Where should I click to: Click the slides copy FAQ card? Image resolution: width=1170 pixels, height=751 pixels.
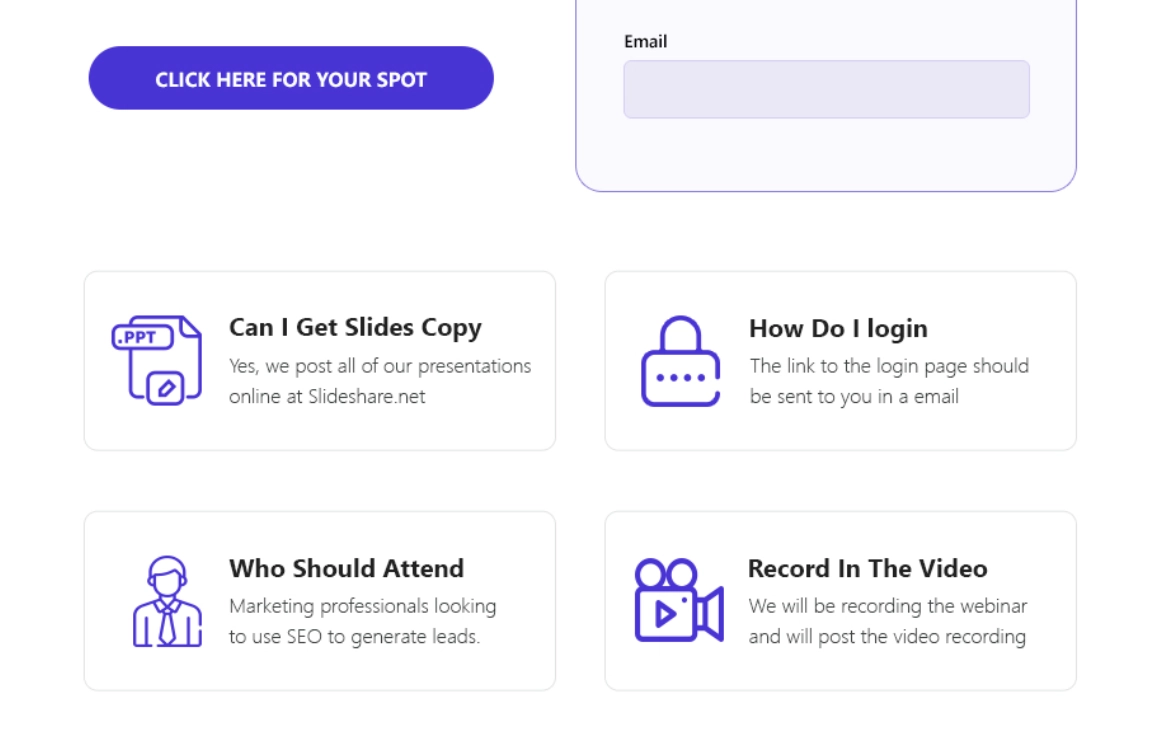pos(318,358)
